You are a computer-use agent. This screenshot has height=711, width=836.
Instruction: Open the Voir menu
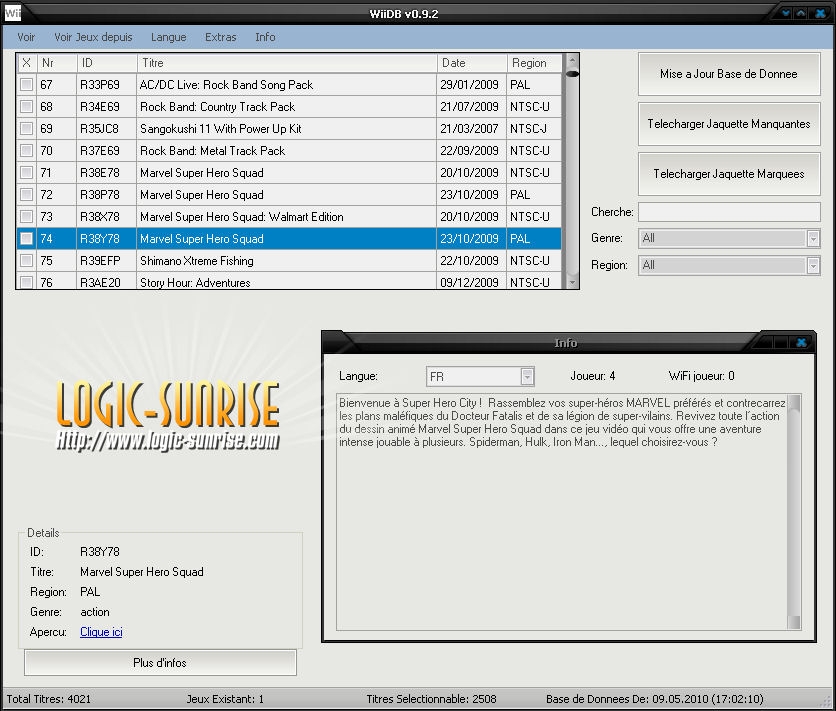coord(26,37)
